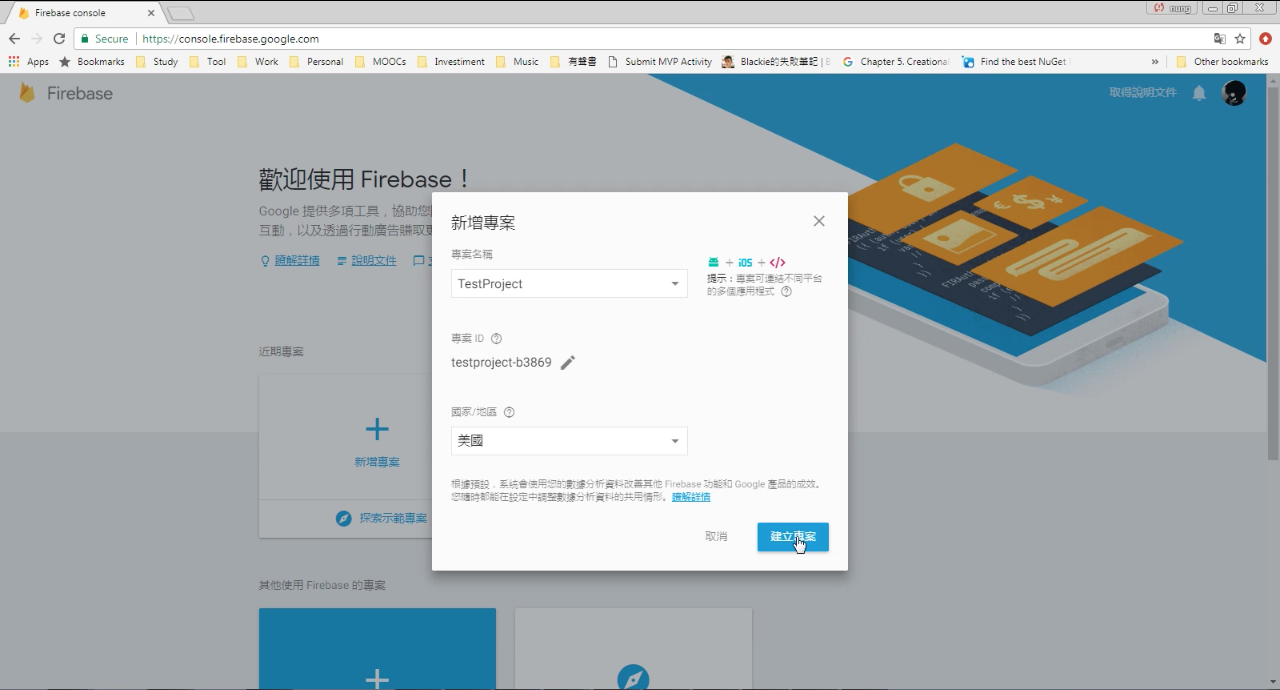Open the Tool bookmark folder
Image resolution: width=1280 pixels, height=690 pixels.
click(208, 62)
